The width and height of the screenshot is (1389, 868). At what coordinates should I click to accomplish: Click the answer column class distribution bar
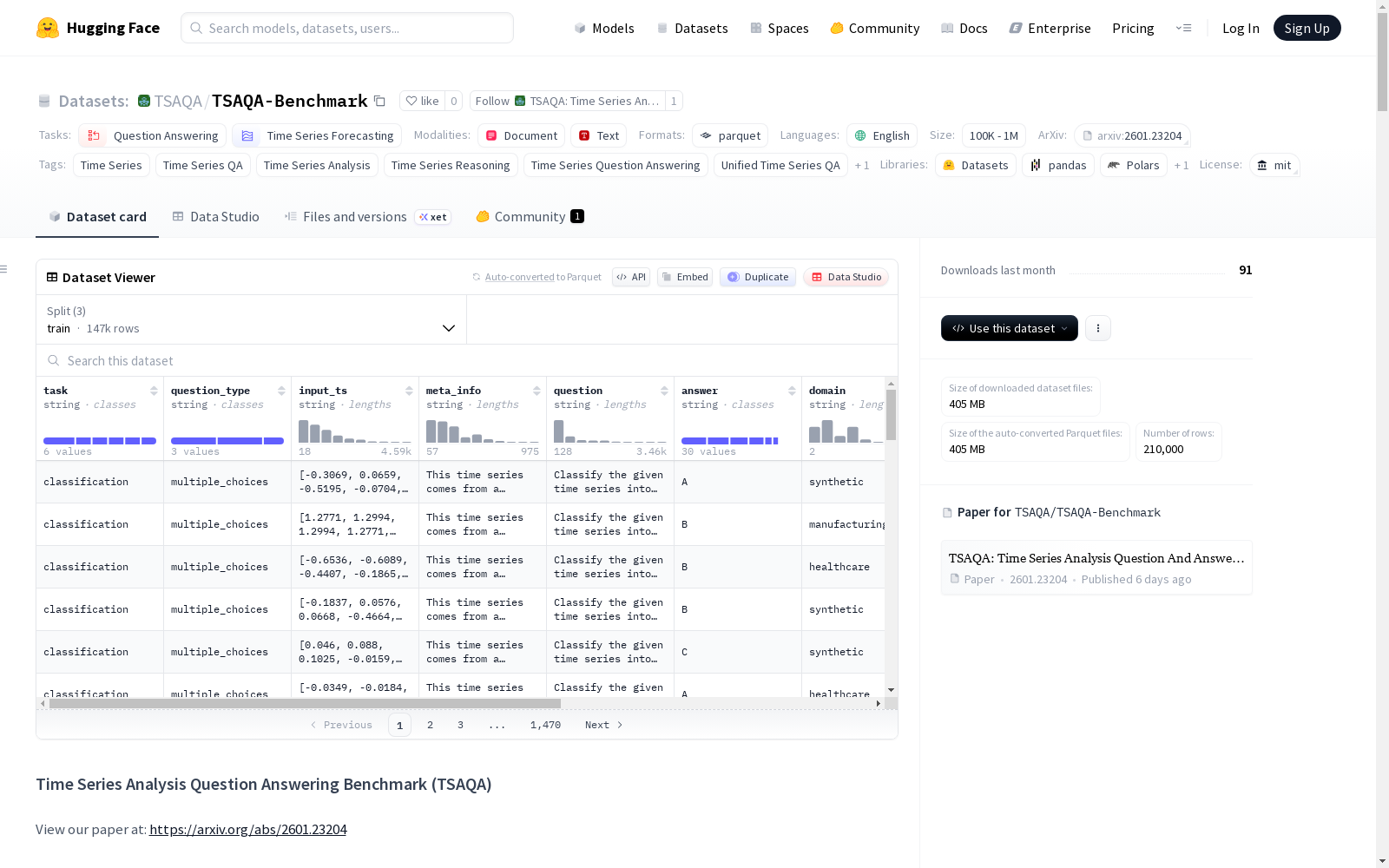730,441
